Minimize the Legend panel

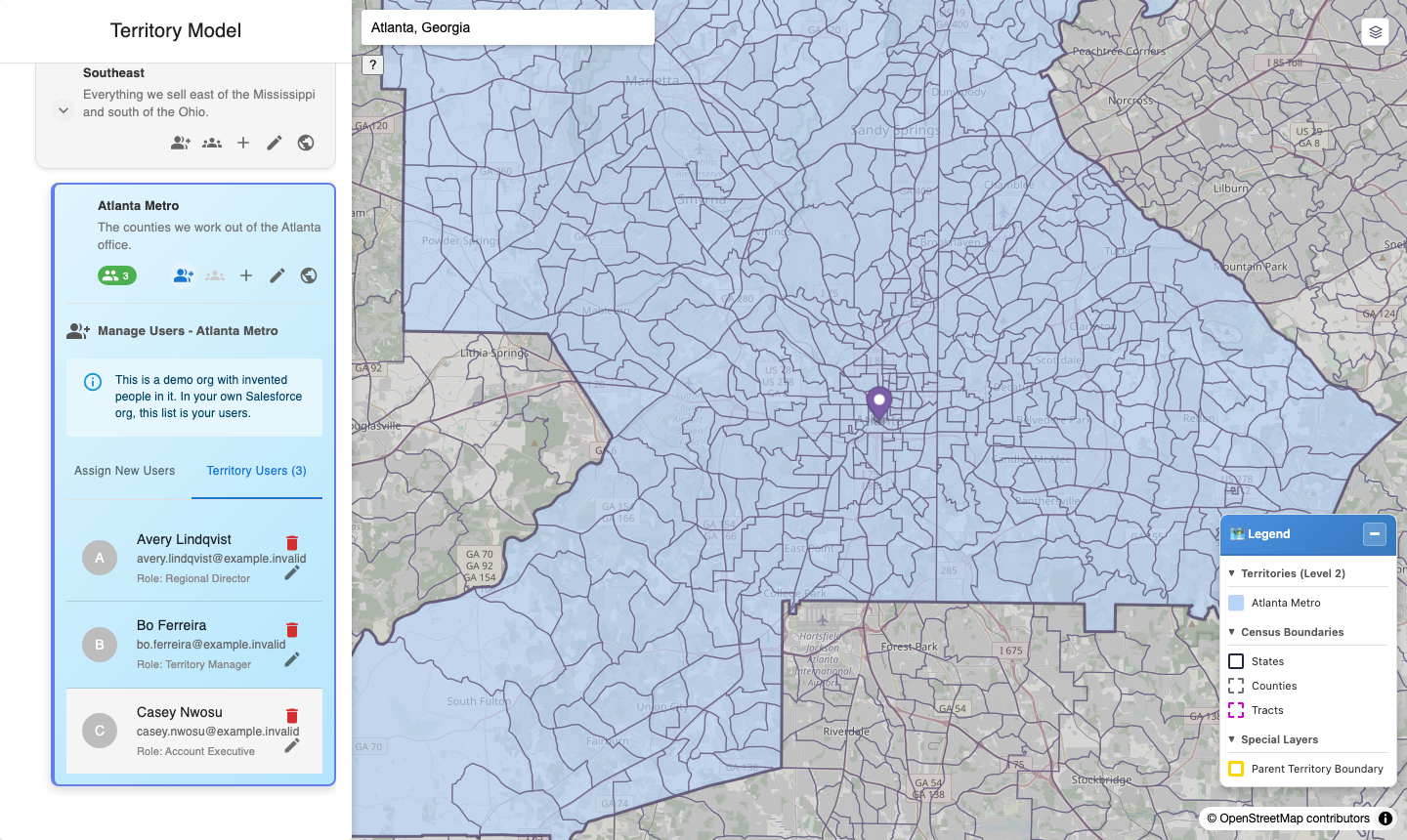[x=1375, y=534]
